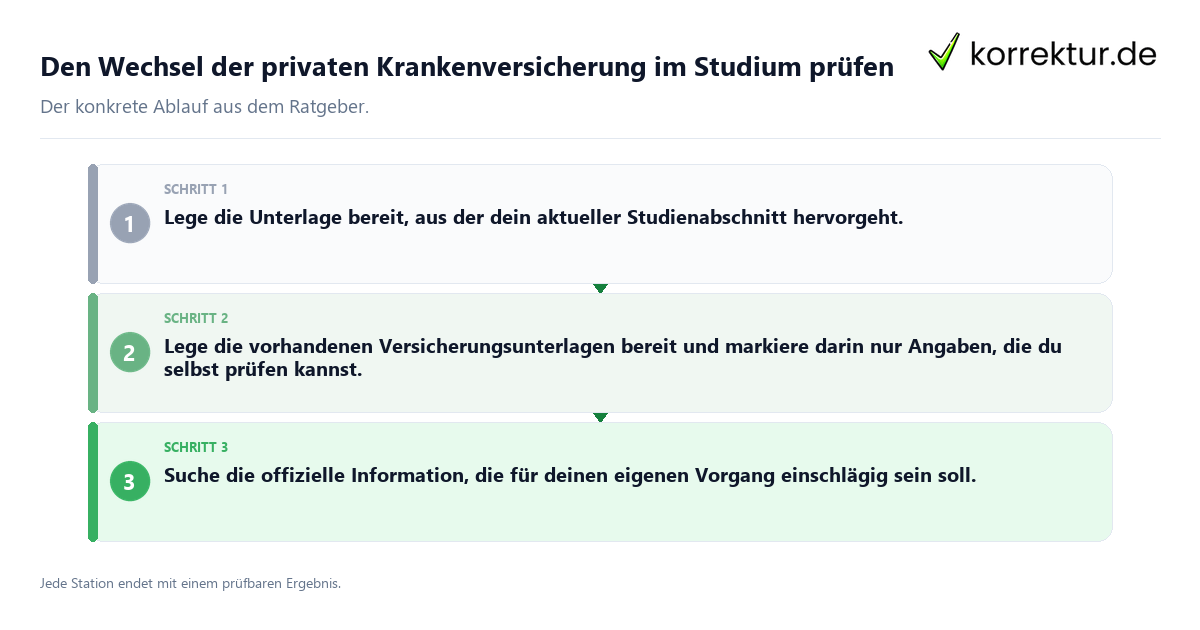Click the gray step 1 number circle
The height and width of the screenshot is (630, 1200).
click(x=130, y=223)
